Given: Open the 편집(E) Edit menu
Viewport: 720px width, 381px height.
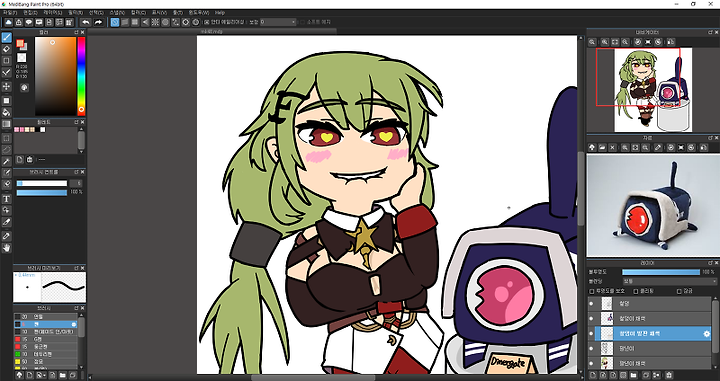Looking at the screenshot, I should click(x=30, y=12).
